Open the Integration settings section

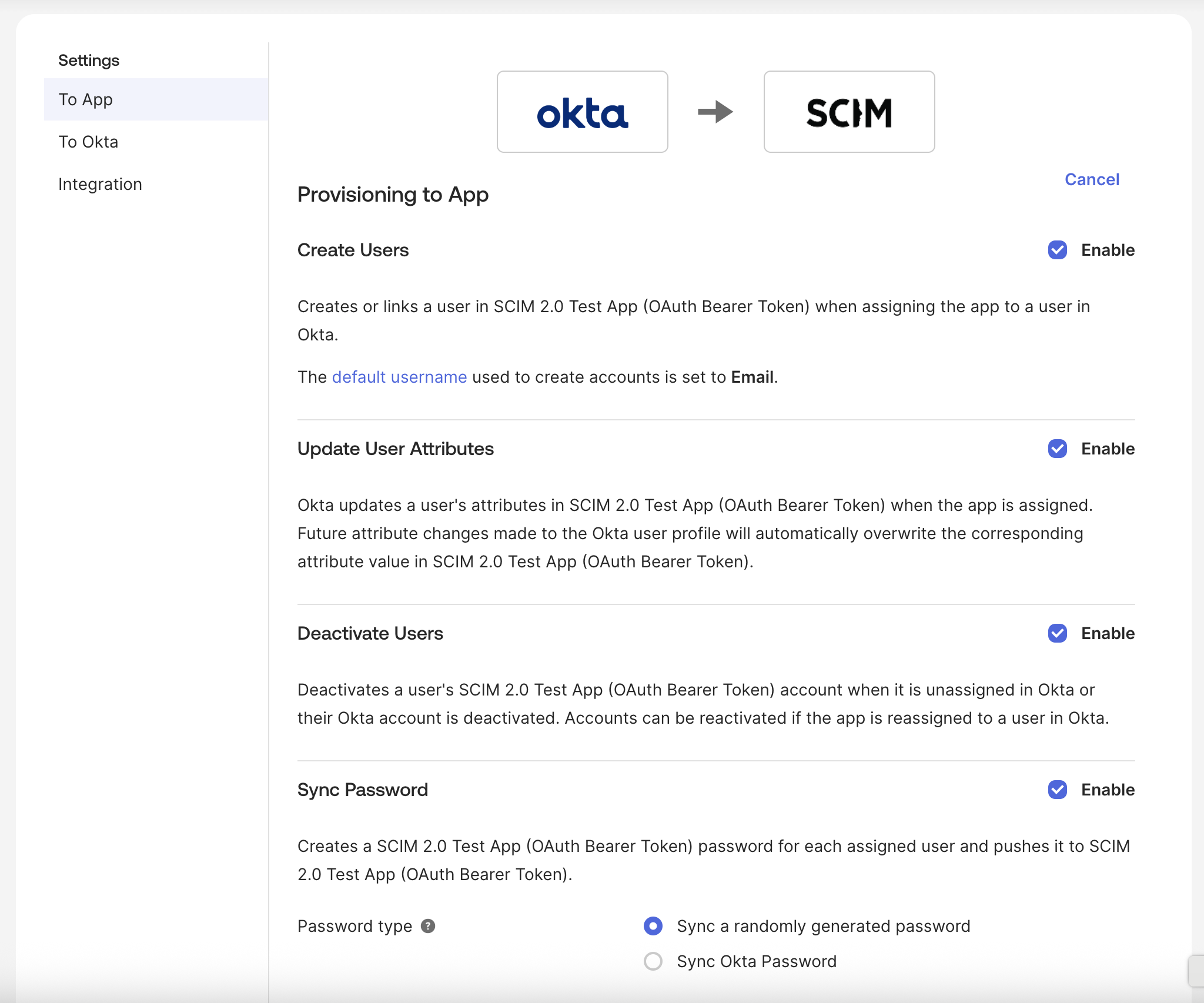click(x=100, y=183)
